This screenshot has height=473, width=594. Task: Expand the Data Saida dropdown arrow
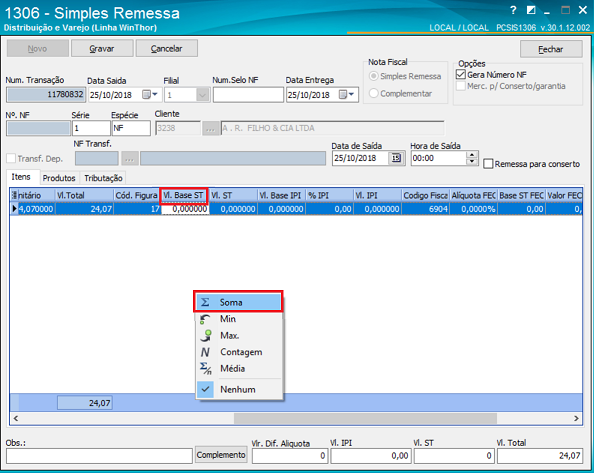(x=155, y=94)
